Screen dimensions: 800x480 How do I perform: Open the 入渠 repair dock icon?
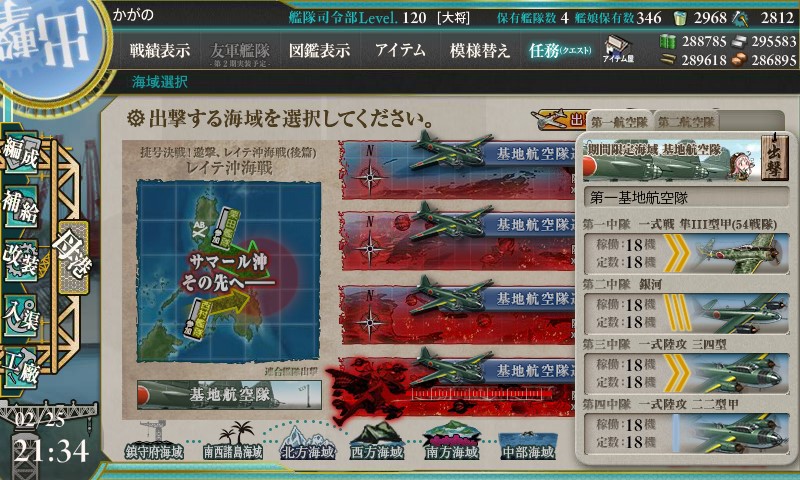[20, 315]
